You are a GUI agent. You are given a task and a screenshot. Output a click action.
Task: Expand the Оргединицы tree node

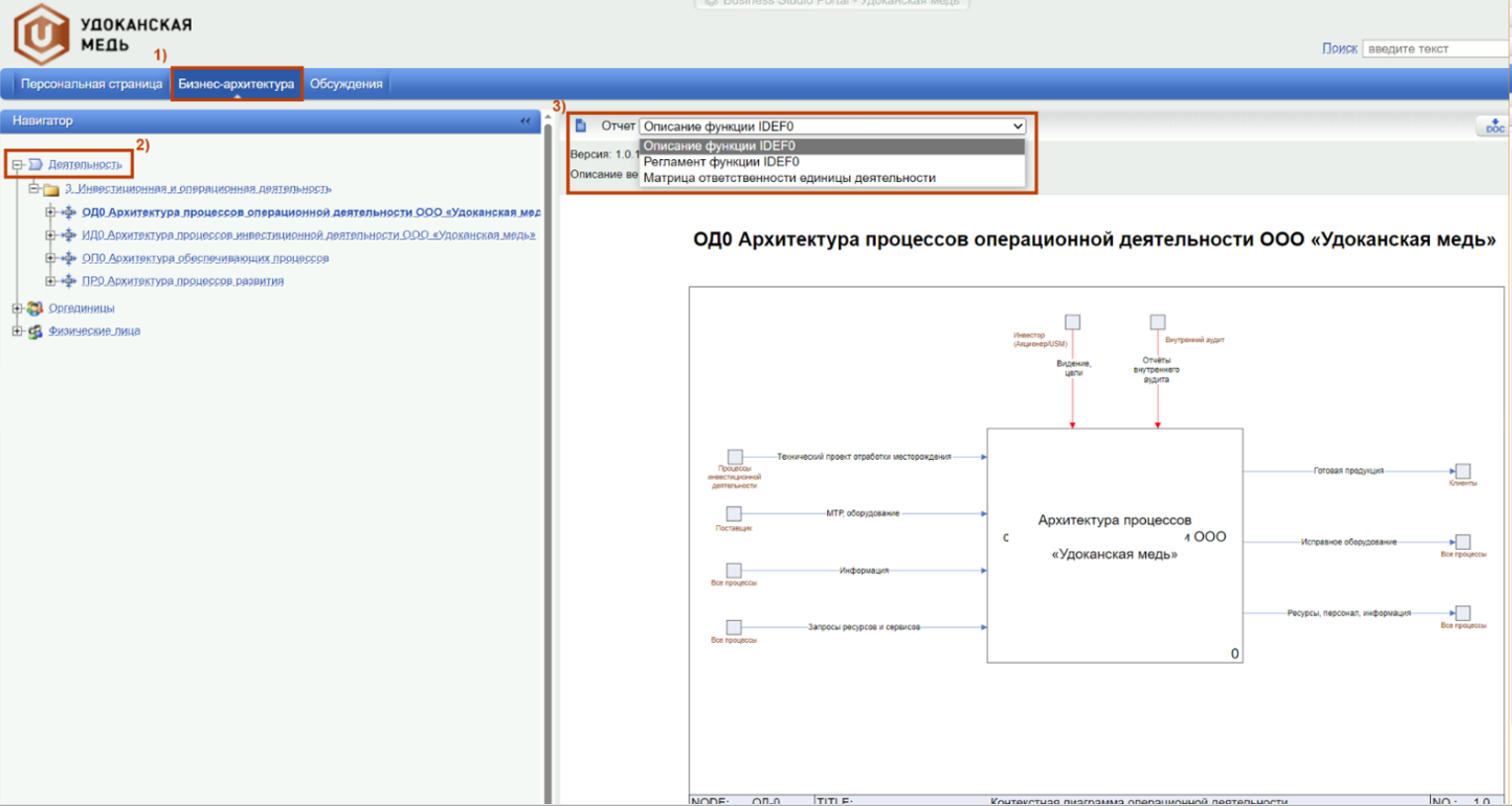coord(17,308)
